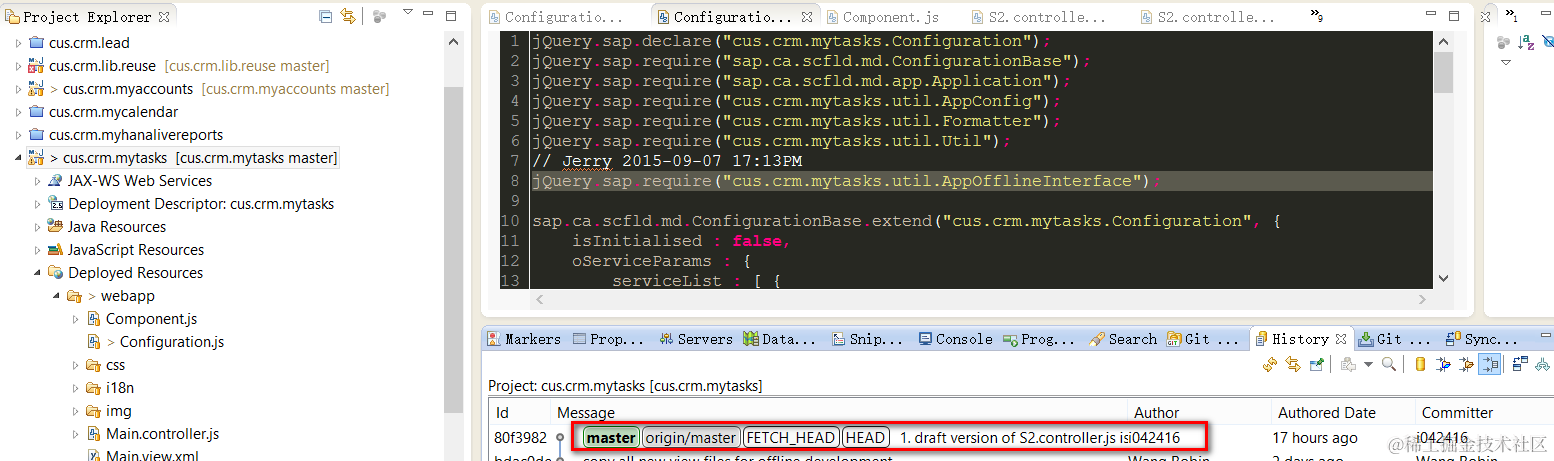
Task: Open the Data Source Explorer tab
Action: 779,339
